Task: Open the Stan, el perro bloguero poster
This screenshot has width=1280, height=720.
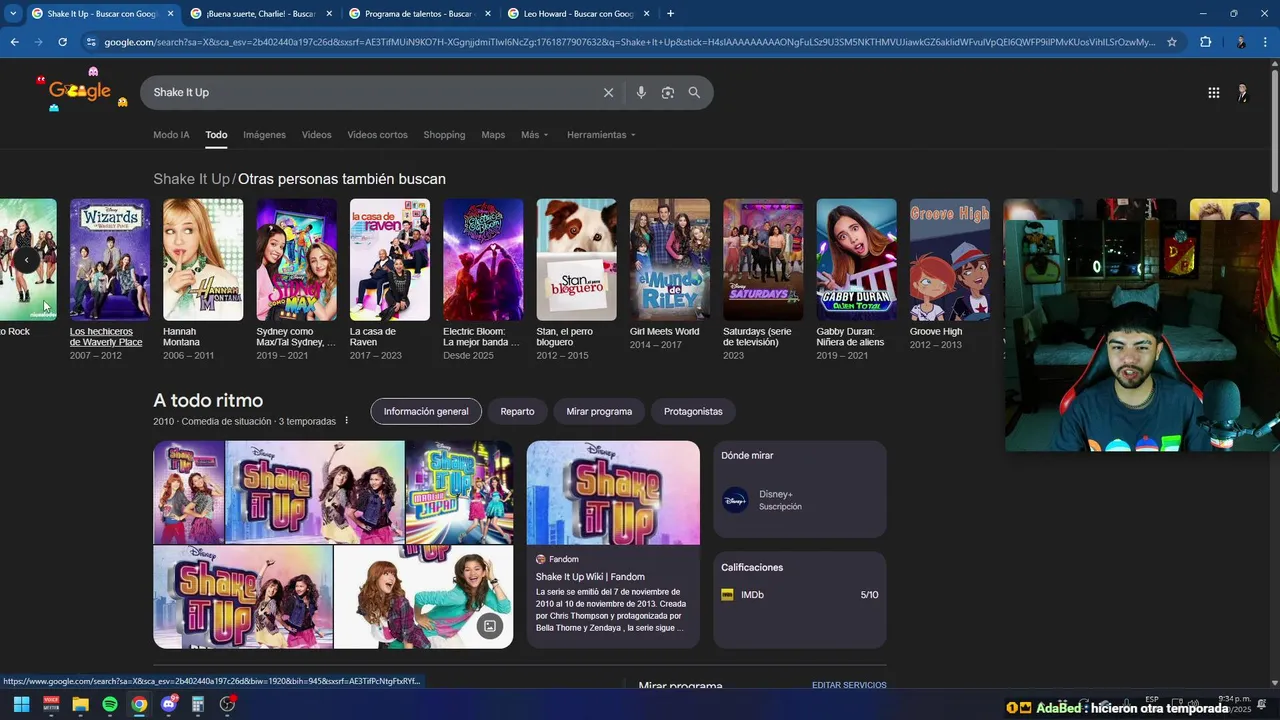Action: pos(576,260)
